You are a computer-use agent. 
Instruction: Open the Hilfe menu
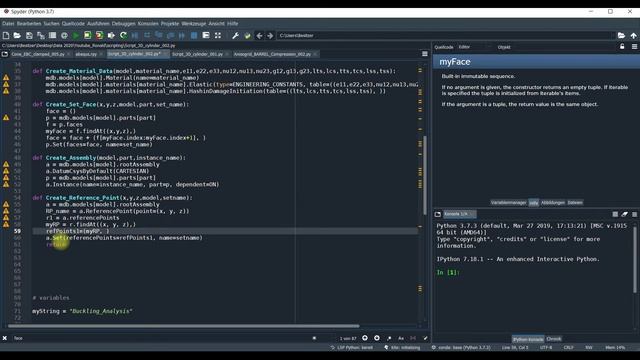tap(233, 24)
